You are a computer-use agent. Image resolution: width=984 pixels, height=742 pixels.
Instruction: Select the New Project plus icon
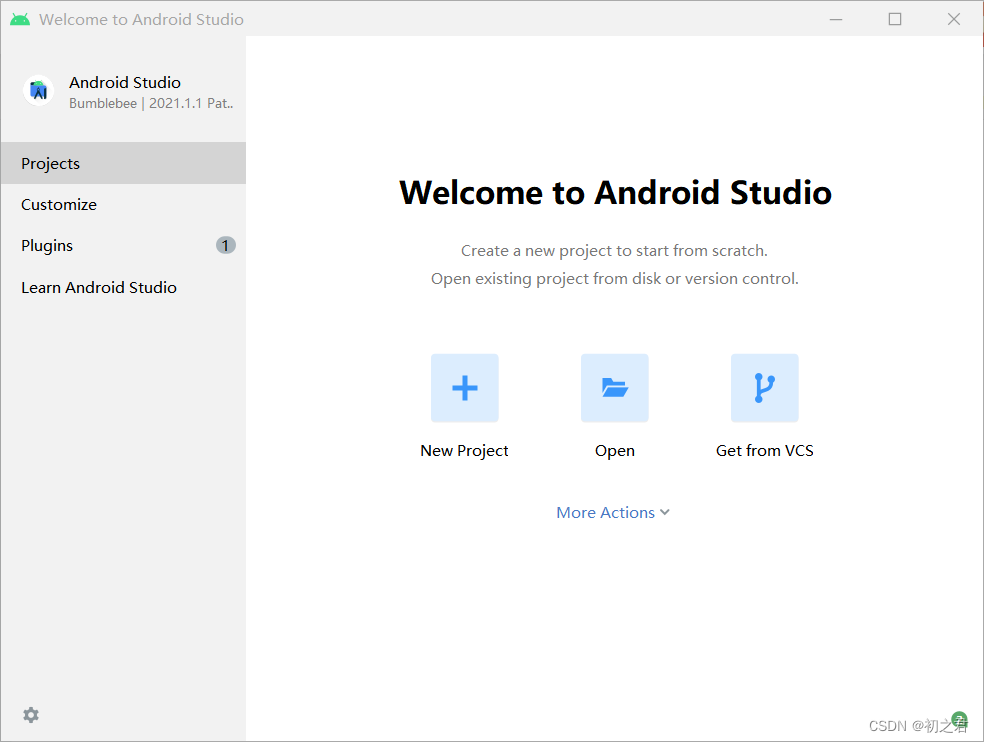(x=464, y=387)
